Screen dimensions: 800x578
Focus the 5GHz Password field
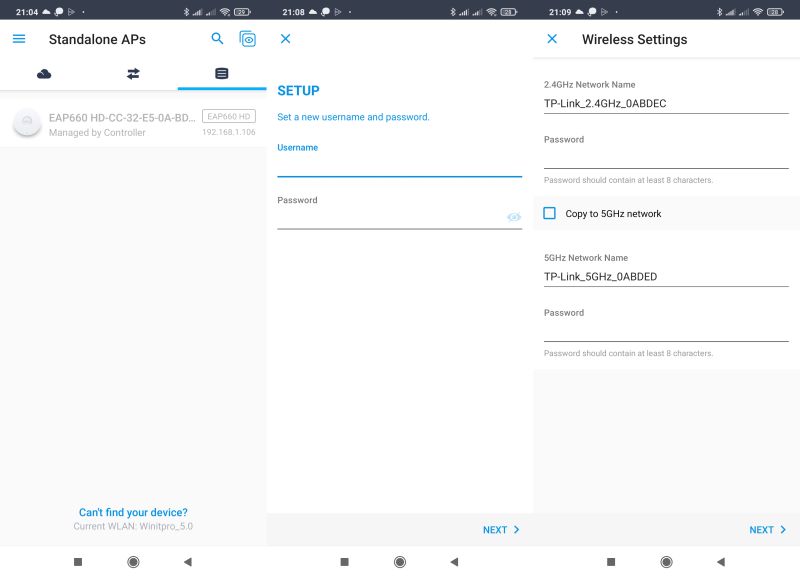[x=666, y=332]
